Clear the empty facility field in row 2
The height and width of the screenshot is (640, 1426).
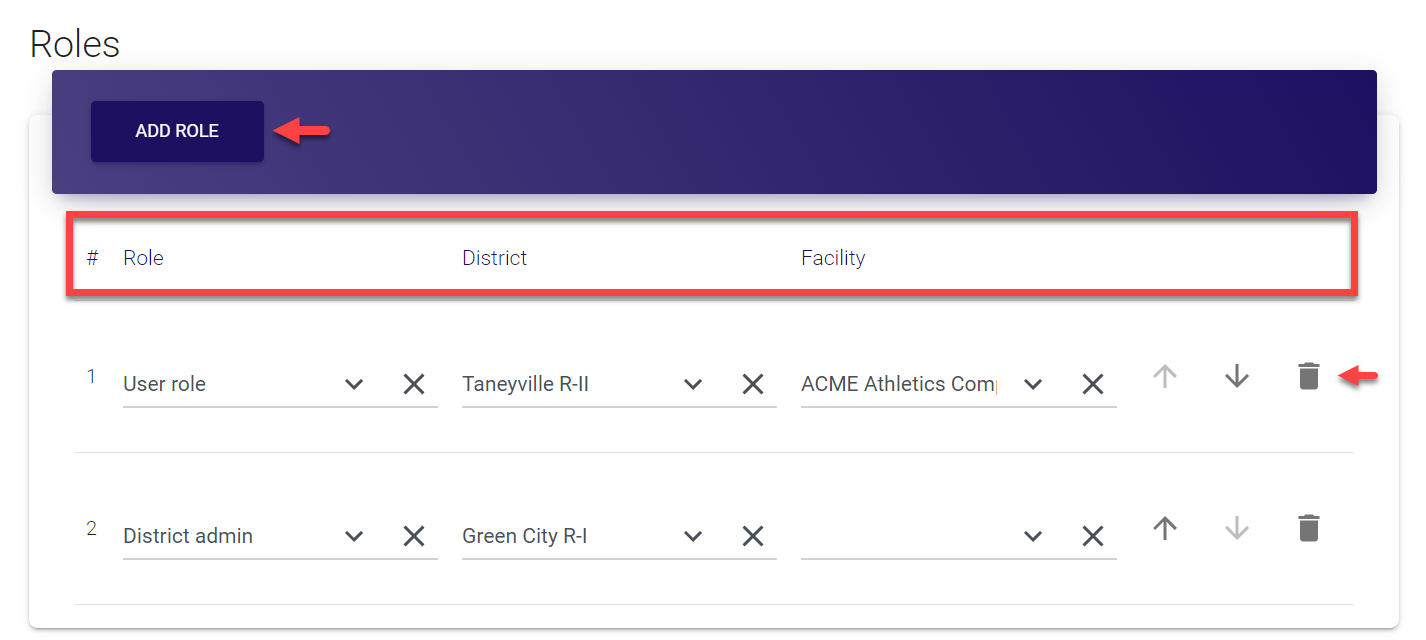pyautogui.click(x=1093, y=536)
